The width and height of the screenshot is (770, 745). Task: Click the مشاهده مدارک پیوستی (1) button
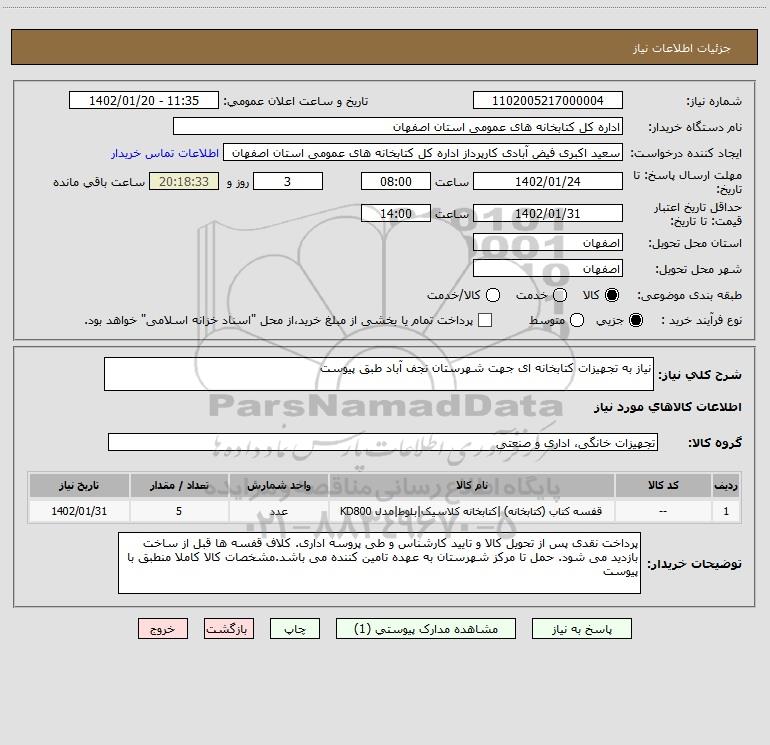pos(426,629)
